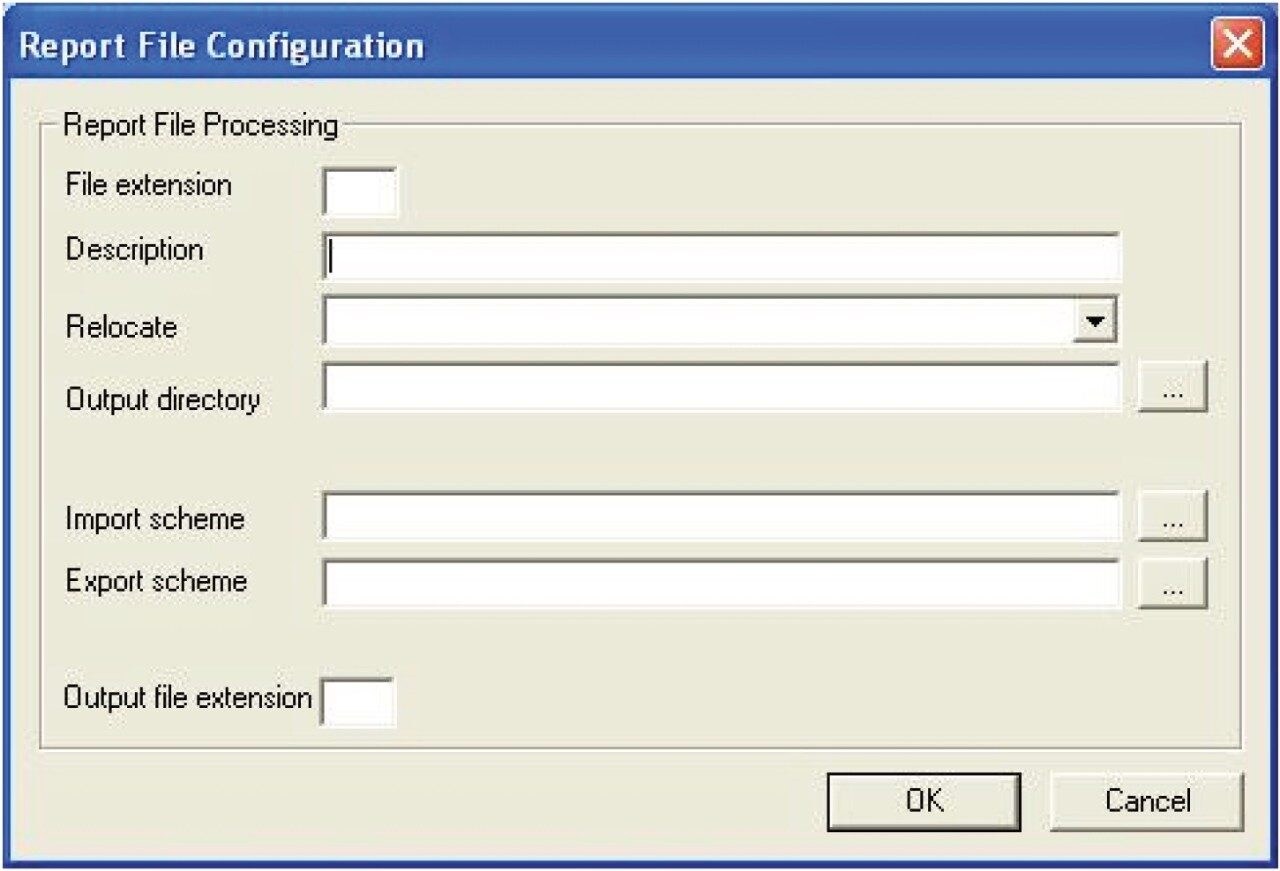Click the Import scheme browse button
Viewport: 1280px width, 871px height.
1172,517
